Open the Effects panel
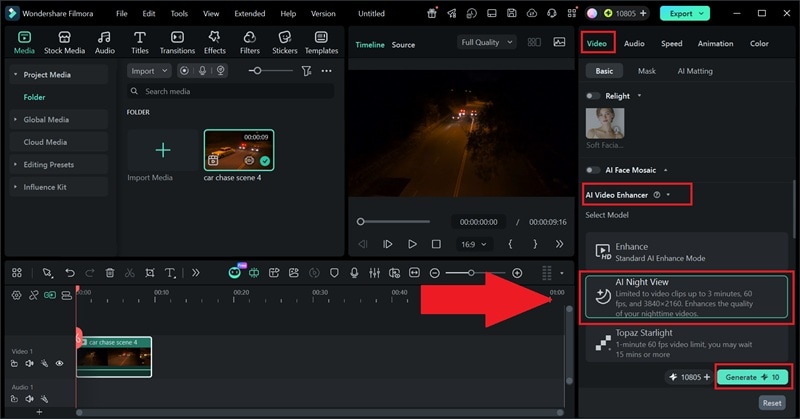The height and width of the screenshot is (419, 800). pos(214,42)
